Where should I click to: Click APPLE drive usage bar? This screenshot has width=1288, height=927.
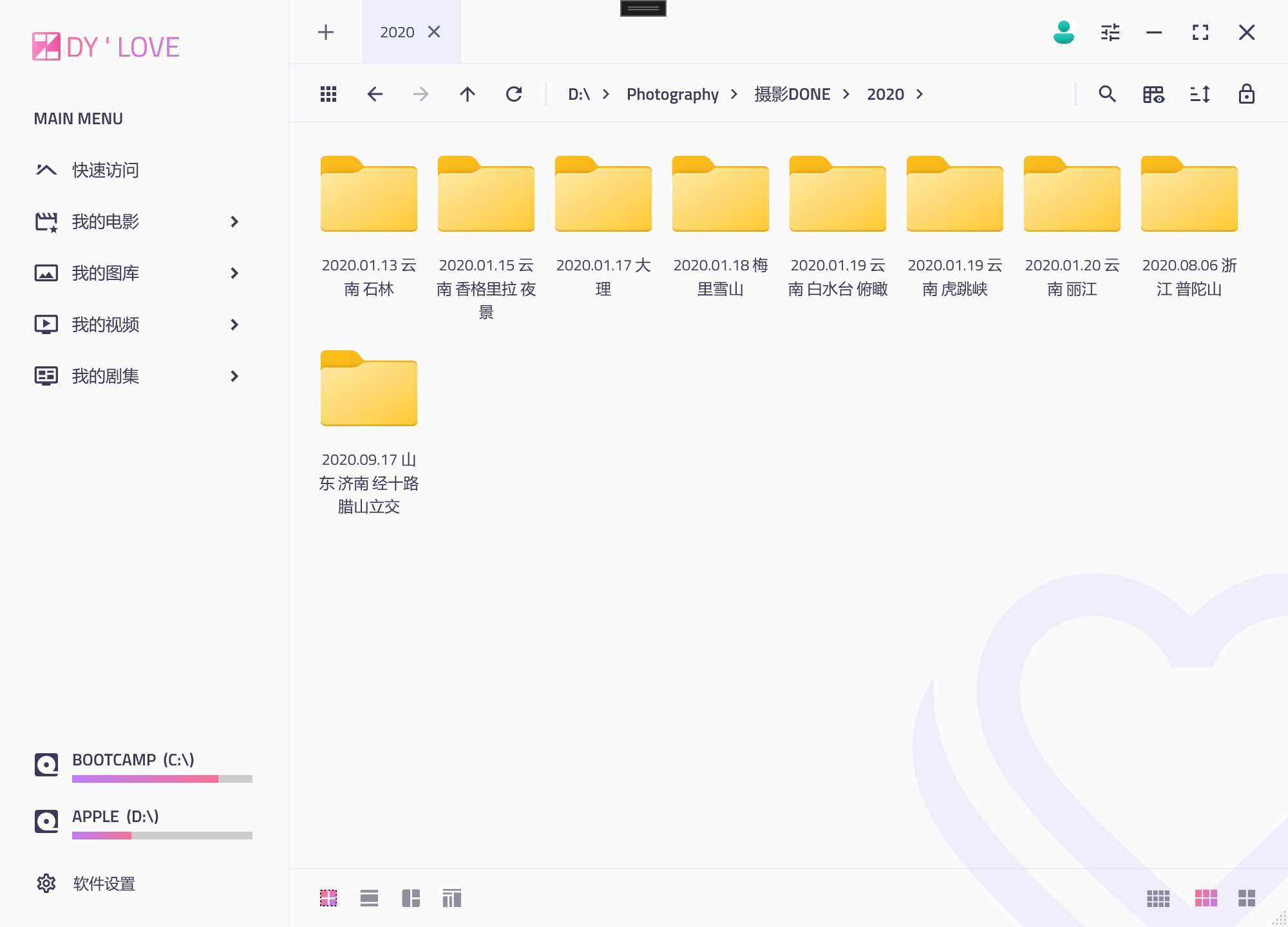click(x=162, y=836)
